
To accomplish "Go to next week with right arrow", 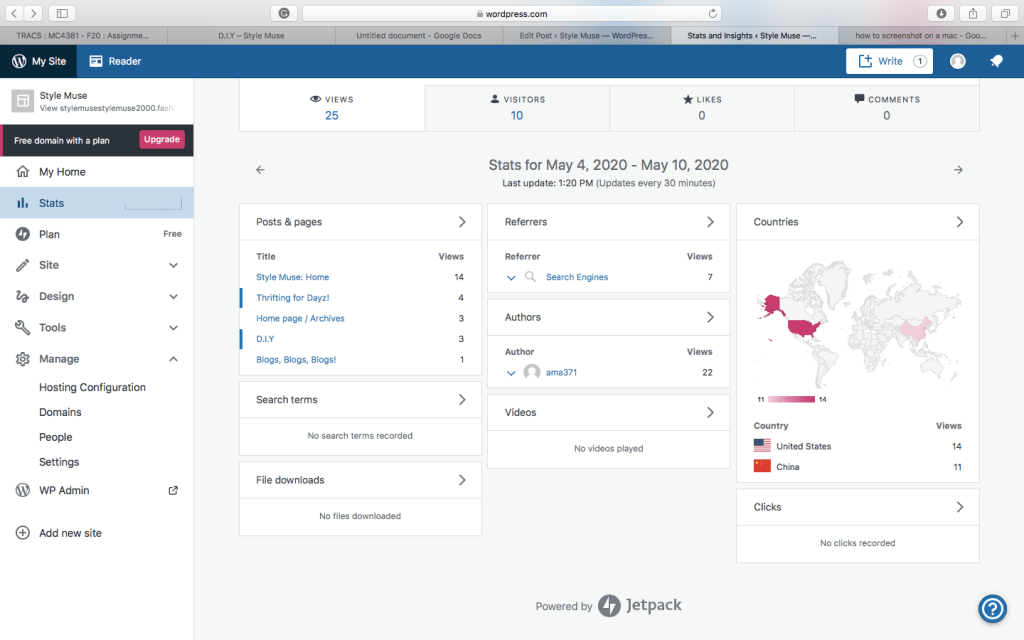I will point(958,170).
